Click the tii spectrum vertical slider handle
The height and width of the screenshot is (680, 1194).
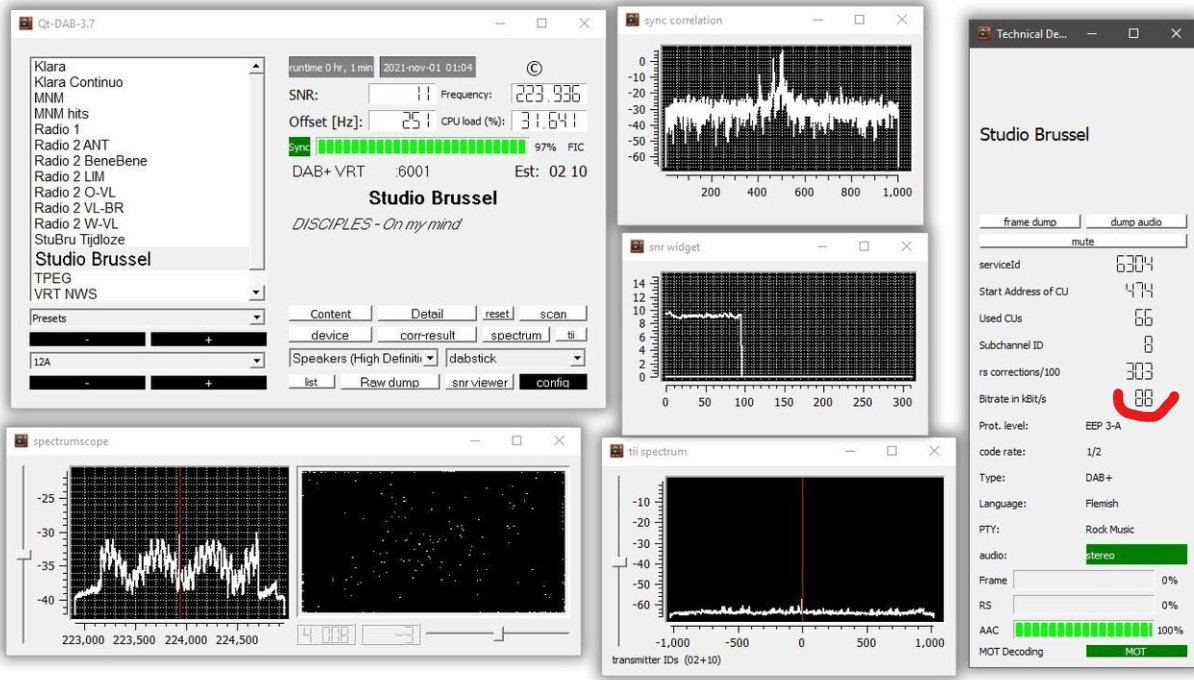(x=619, y=563)
